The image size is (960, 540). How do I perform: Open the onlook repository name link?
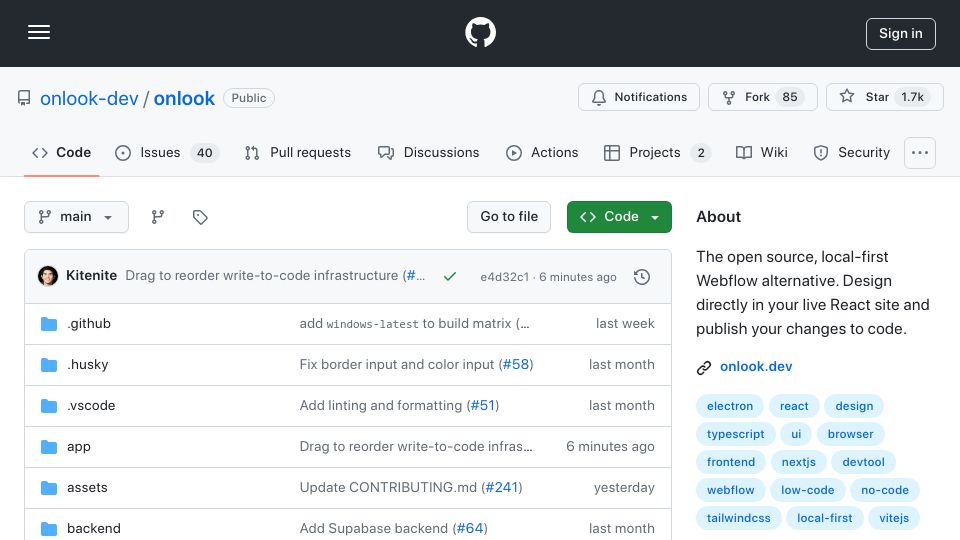(184, 98)
